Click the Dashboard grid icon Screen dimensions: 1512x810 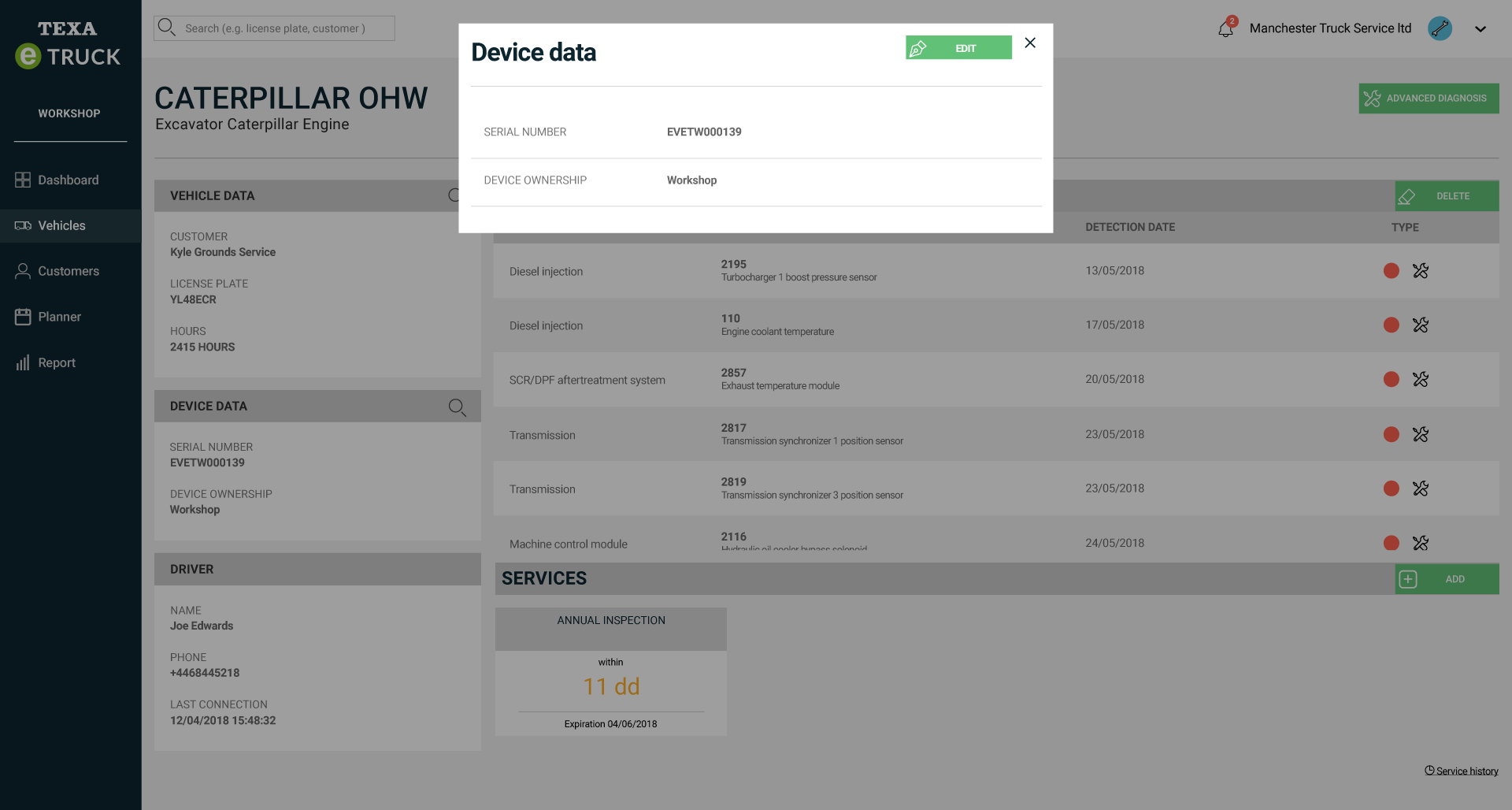pyautogui.click(x=23, y=180)
